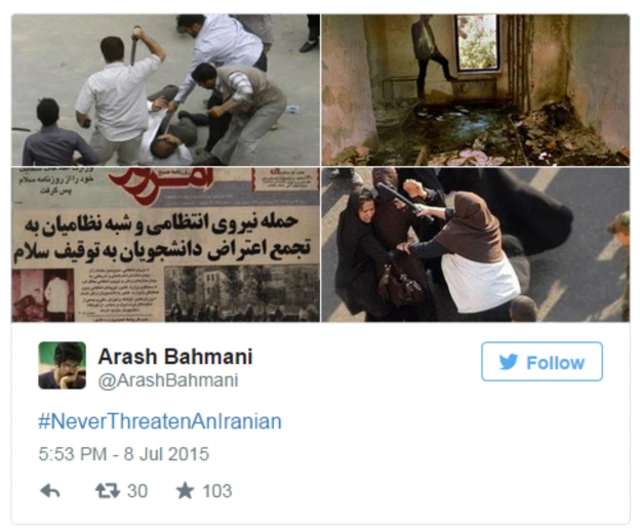640x529 pixels.
Task: Click the favorite star icon
Action: [x=185, y=490]
